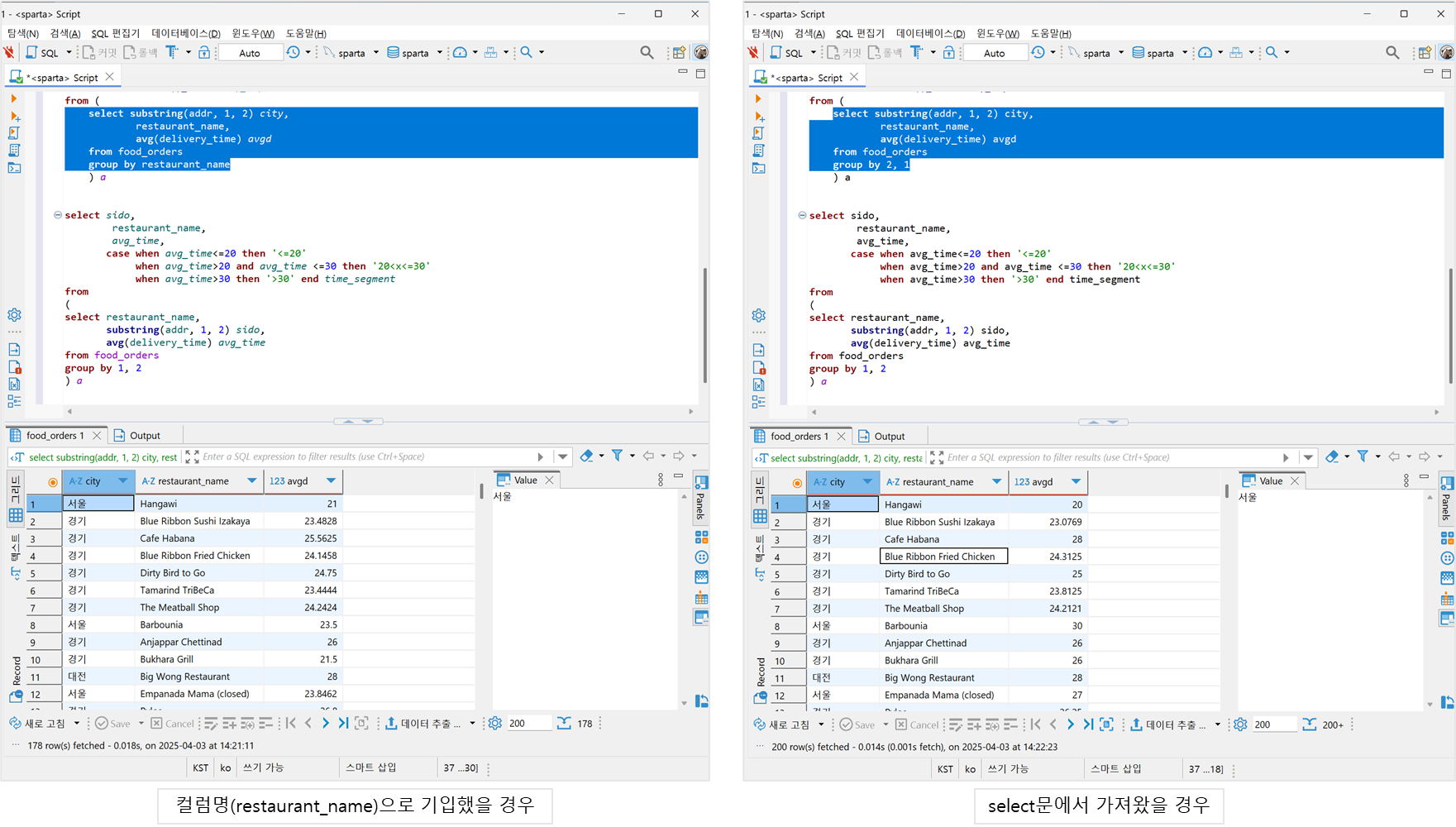The height and width of the screenshot is (827, 1456).
Task: Select Hangawi cell in left window grid
Action: coord(198,503)
